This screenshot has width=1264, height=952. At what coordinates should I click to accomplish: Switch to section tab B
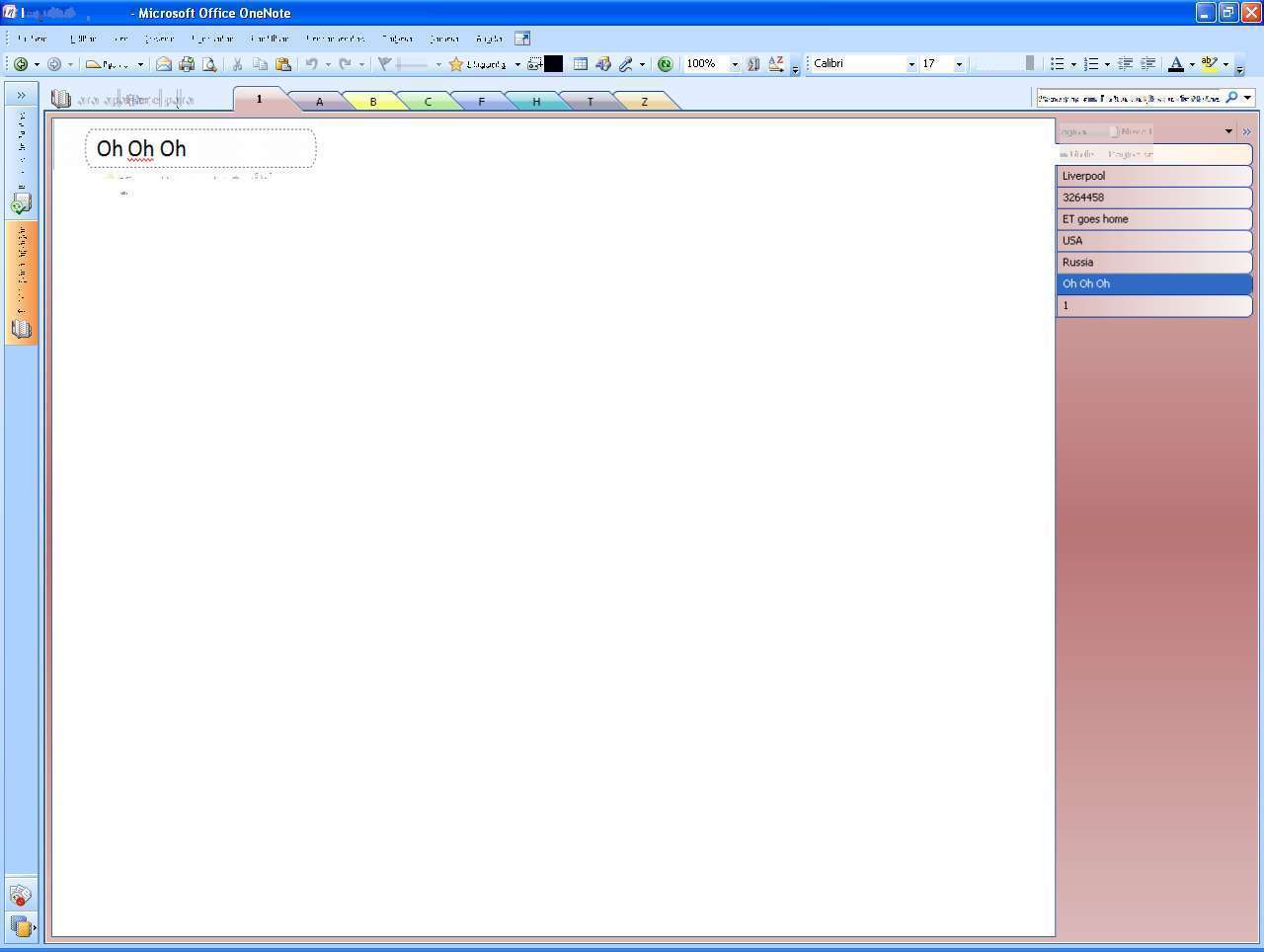[x=373, y=101]
